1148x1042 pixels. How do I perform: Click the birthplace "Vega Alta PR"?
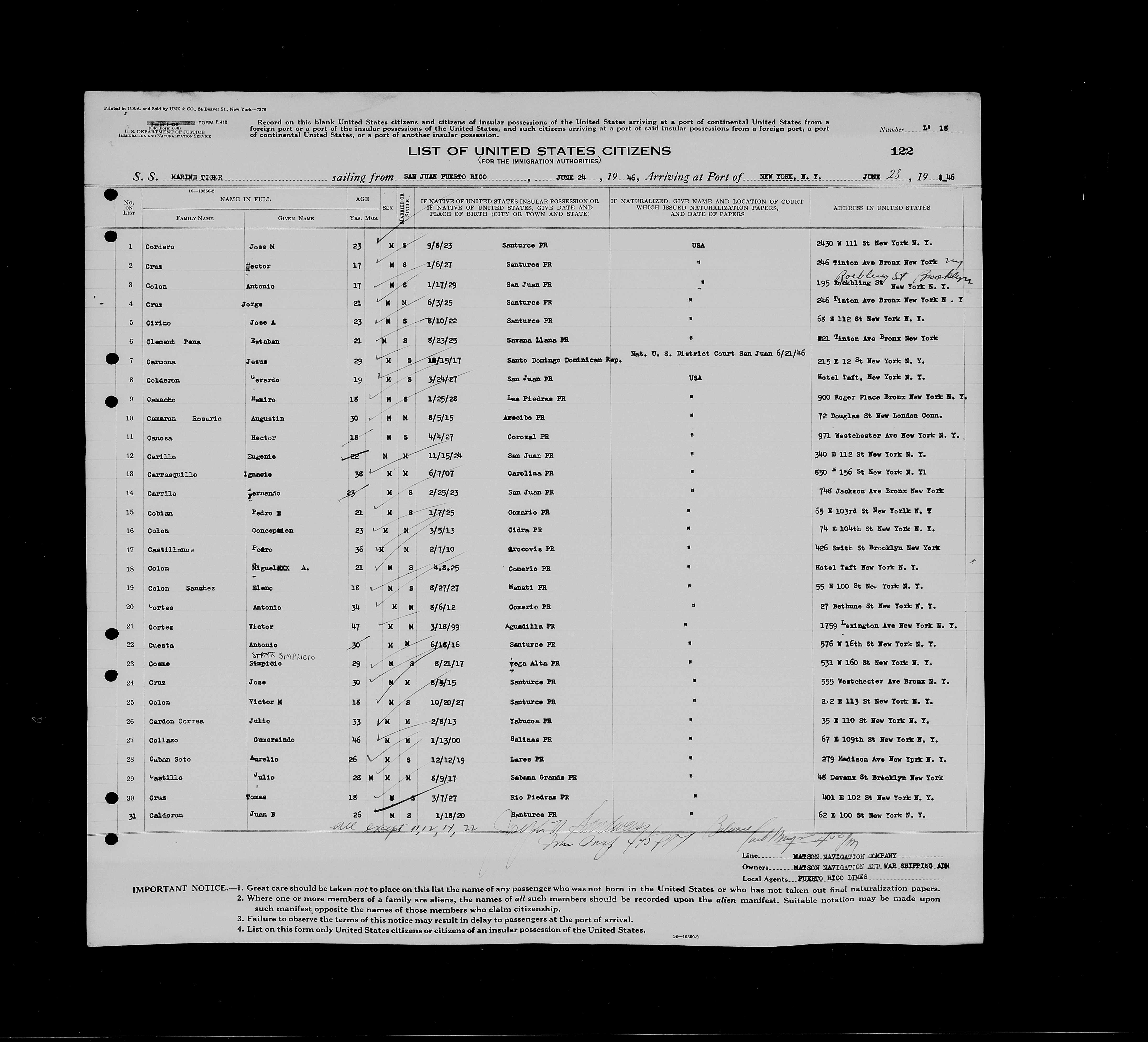click(535, 663)
